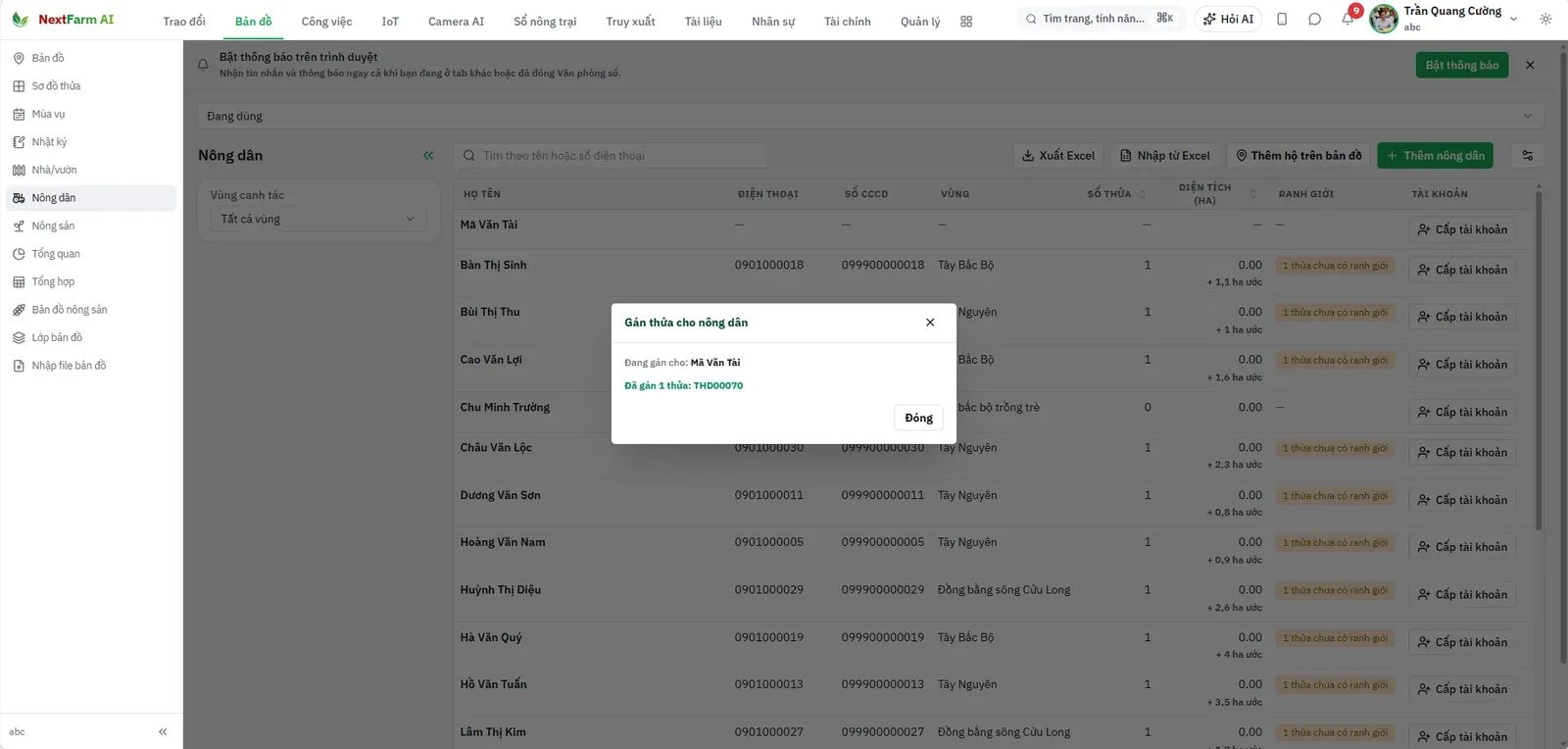Open the Hỏi AI assistant

tap(1228, 19)
